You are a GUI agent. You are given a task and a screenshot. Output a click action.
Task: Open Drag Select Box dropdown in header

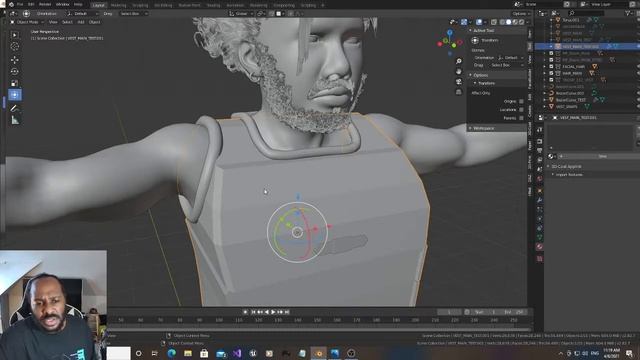(x=133, y=13)
